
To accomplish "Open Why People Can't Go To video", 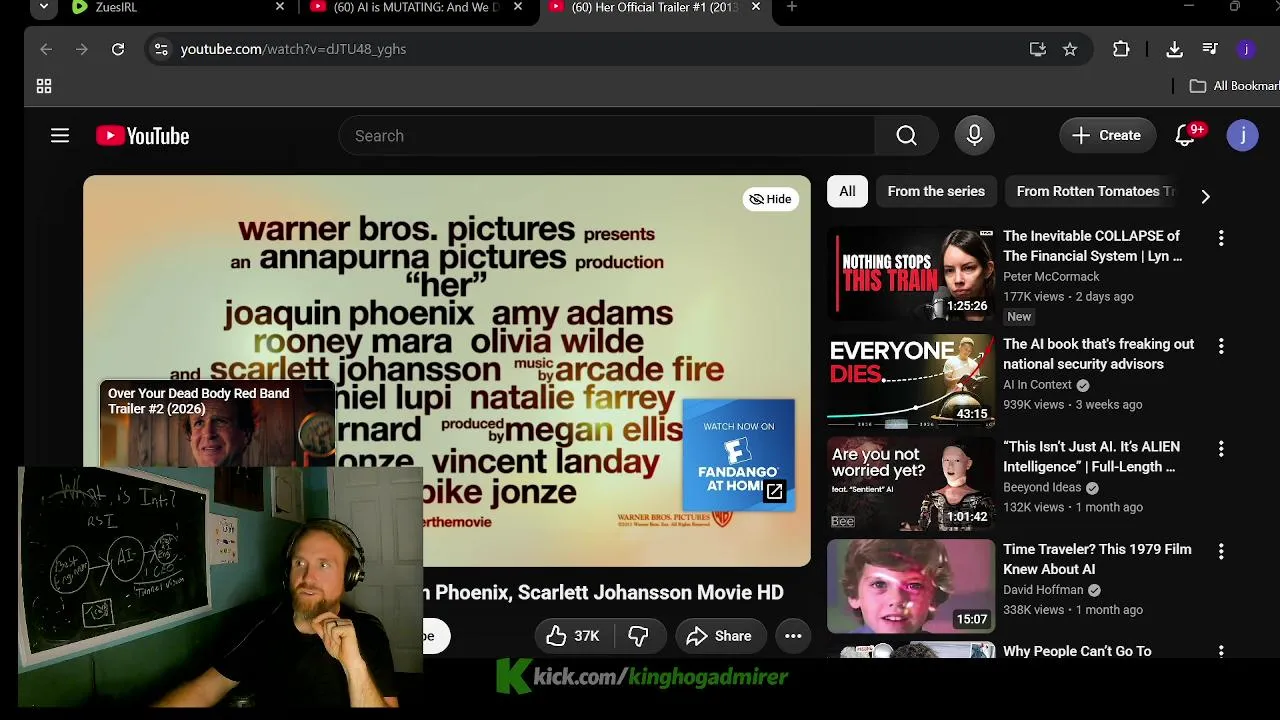I will click(x=1077, y=651).
